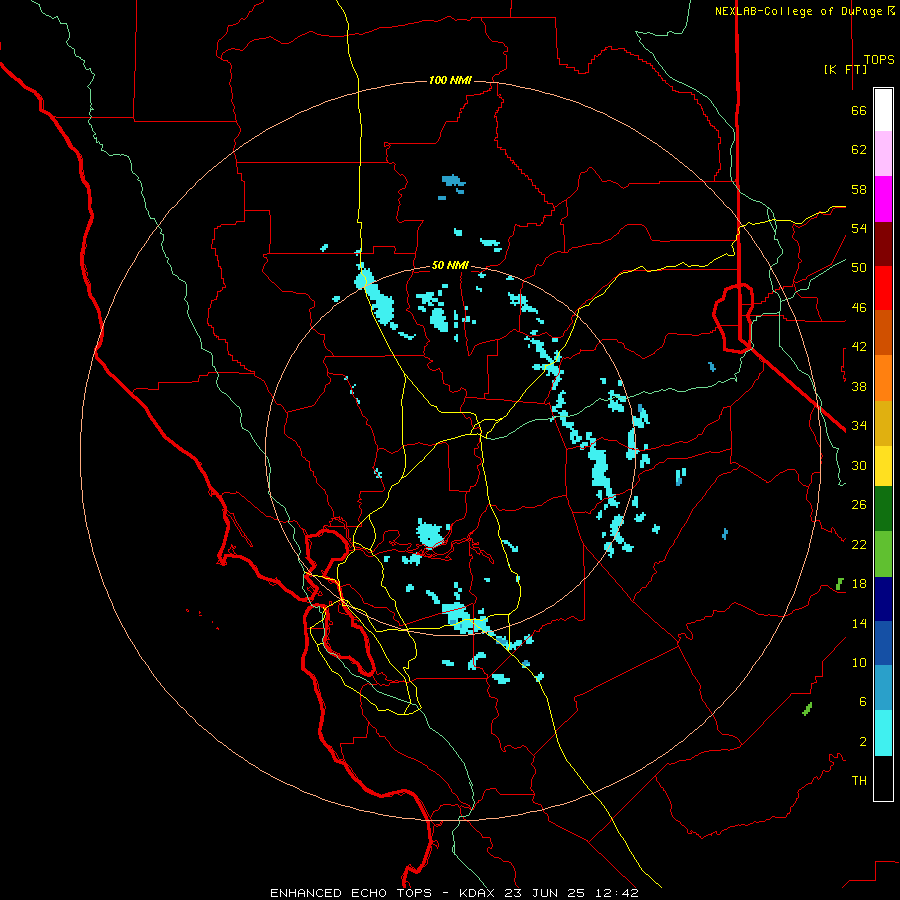Click the white 66 K FT legend swatch
Image resolution: width=900 pixels, height=900 pixels.
pyautogui.click(x=883, y=110)
